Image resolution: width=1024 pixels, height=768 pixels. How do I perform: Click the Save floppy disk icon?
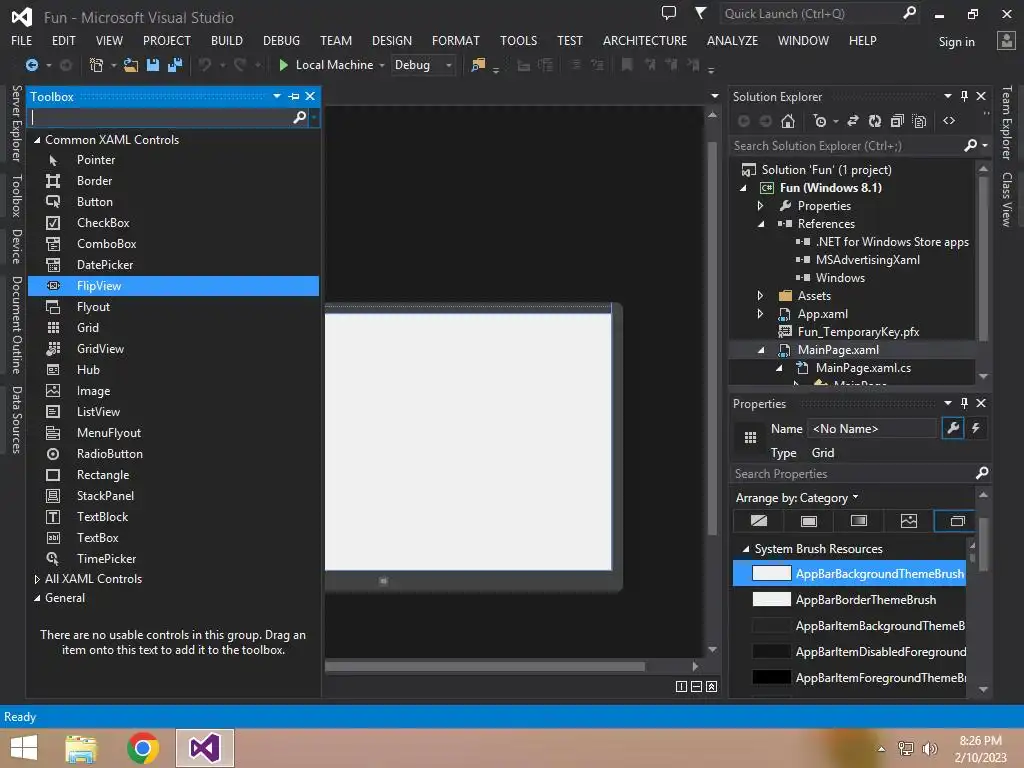153,65
